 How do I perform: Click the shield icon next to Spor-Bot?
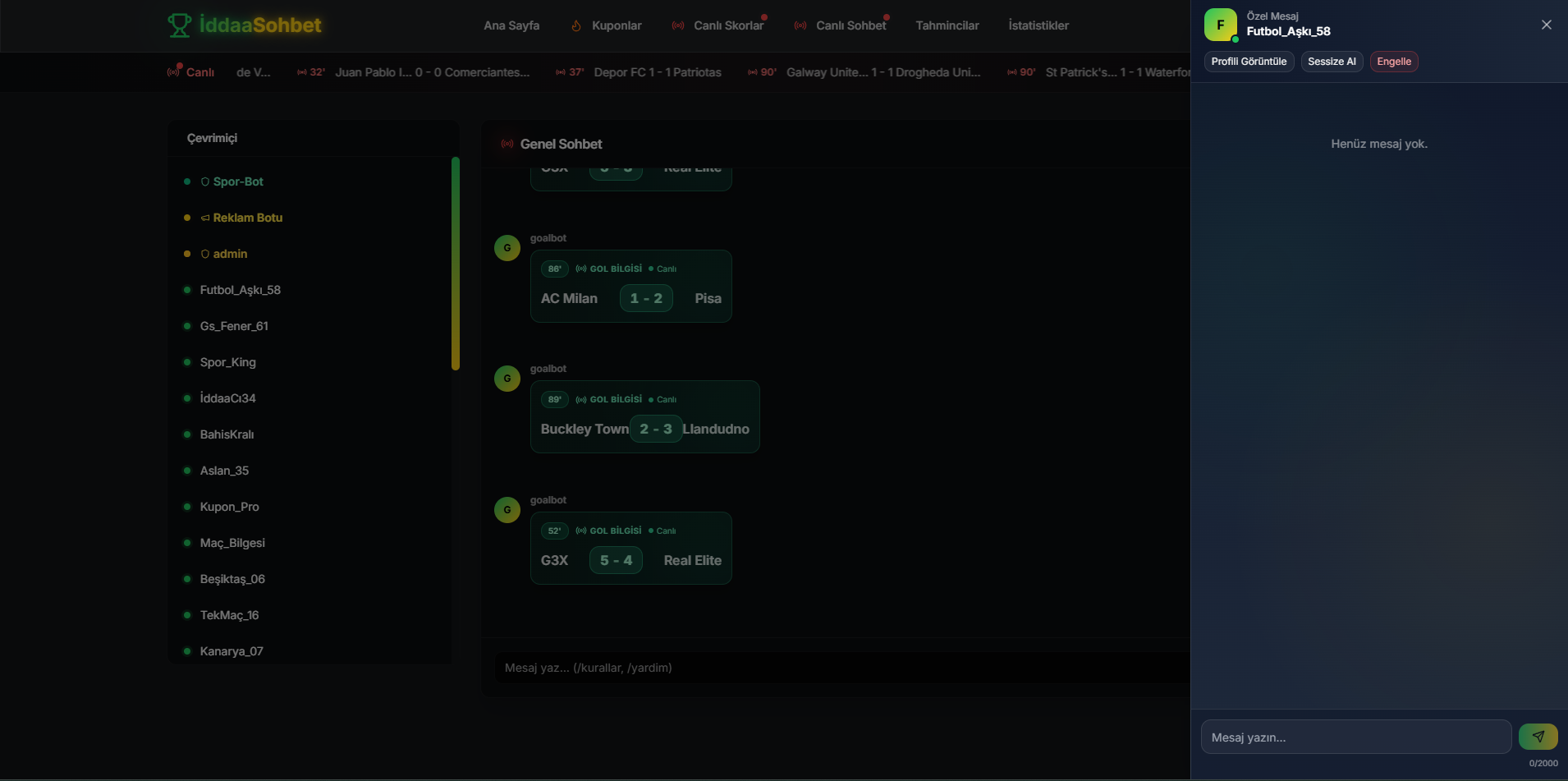pos(205,181)
